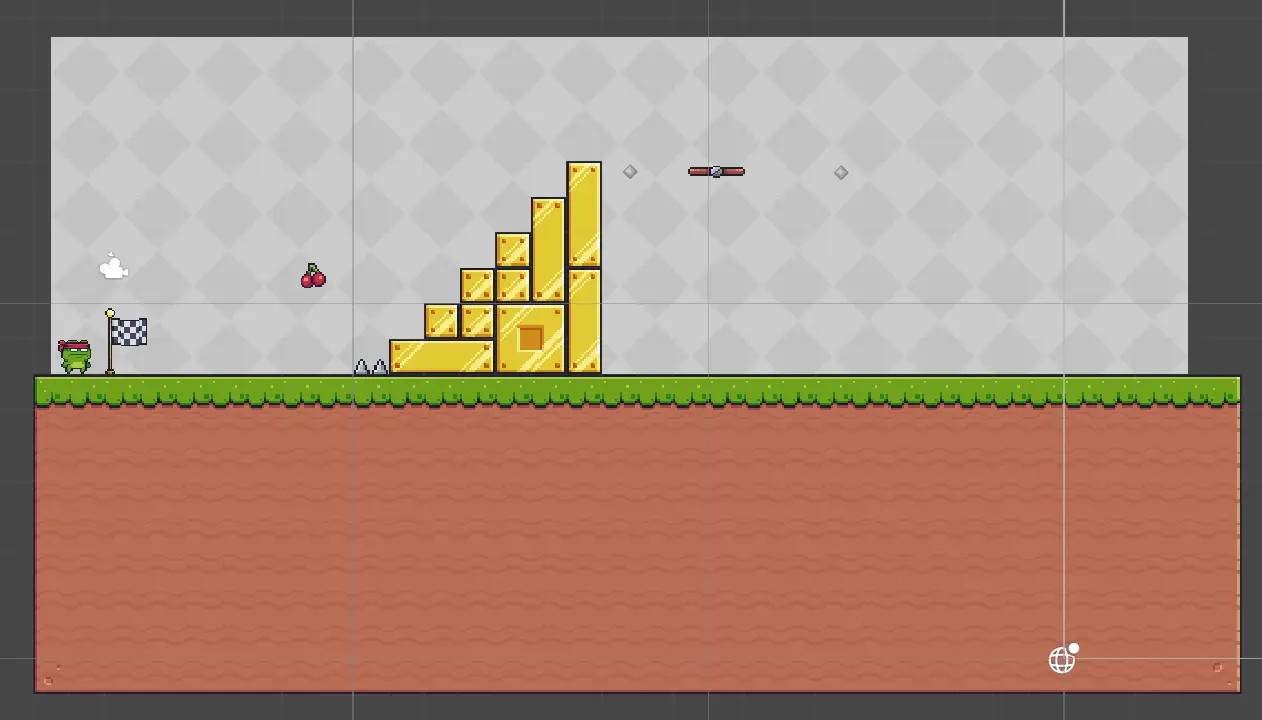
Task: Select the second-tallest vertical yellow block
Action: click(548, 249)
